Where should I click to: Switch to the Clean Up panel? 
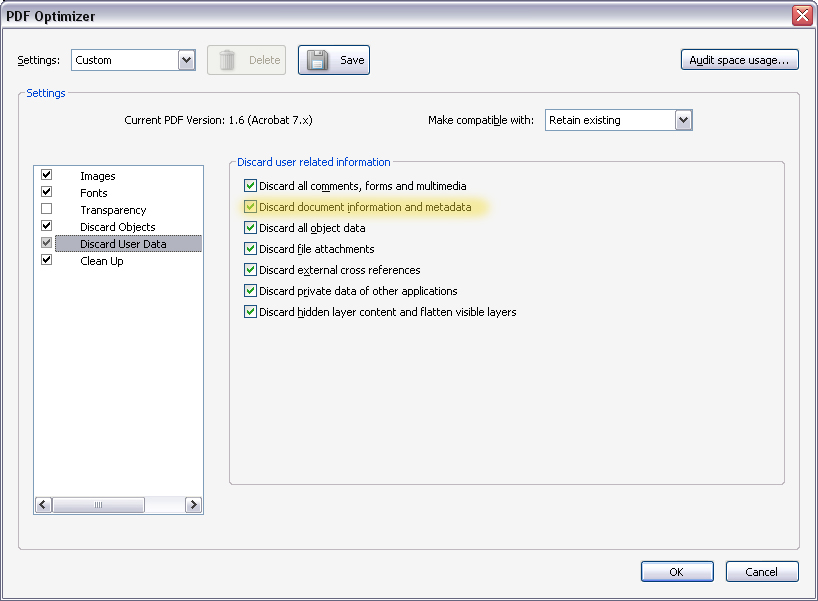[x=102, y=261]
